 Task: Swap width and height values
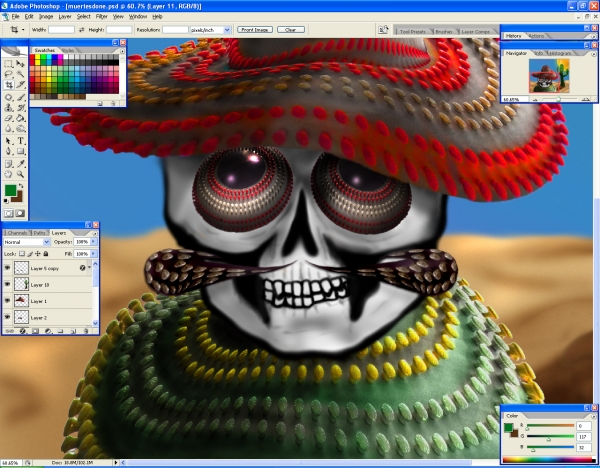[x=81, y=30]
